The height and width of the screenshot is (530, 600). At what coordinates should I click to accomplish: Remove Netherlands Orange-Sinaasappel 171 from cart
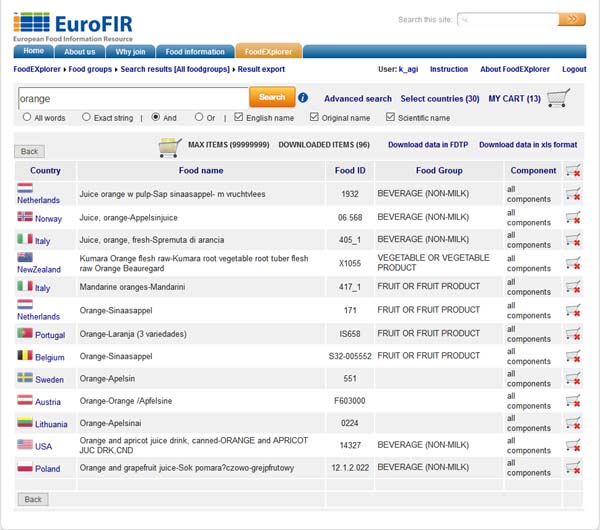click(573, 310)
